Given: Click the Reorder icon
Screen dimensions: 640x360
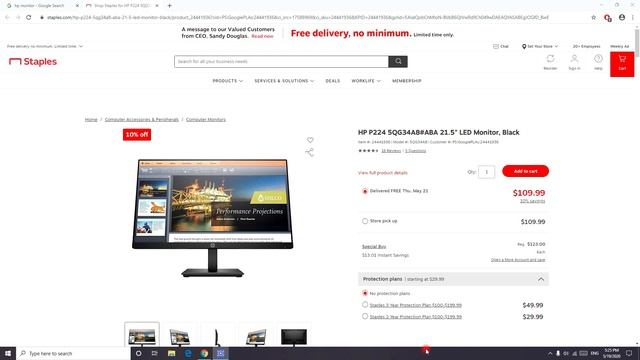Looking at the screenshot, I should [x=550, y=59].
